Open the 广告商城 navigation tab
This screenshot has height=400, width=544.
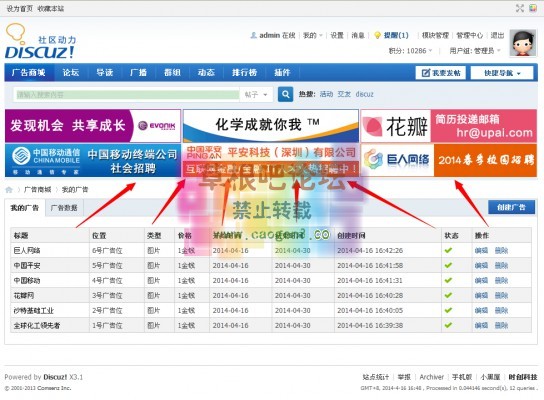(29, 73)
